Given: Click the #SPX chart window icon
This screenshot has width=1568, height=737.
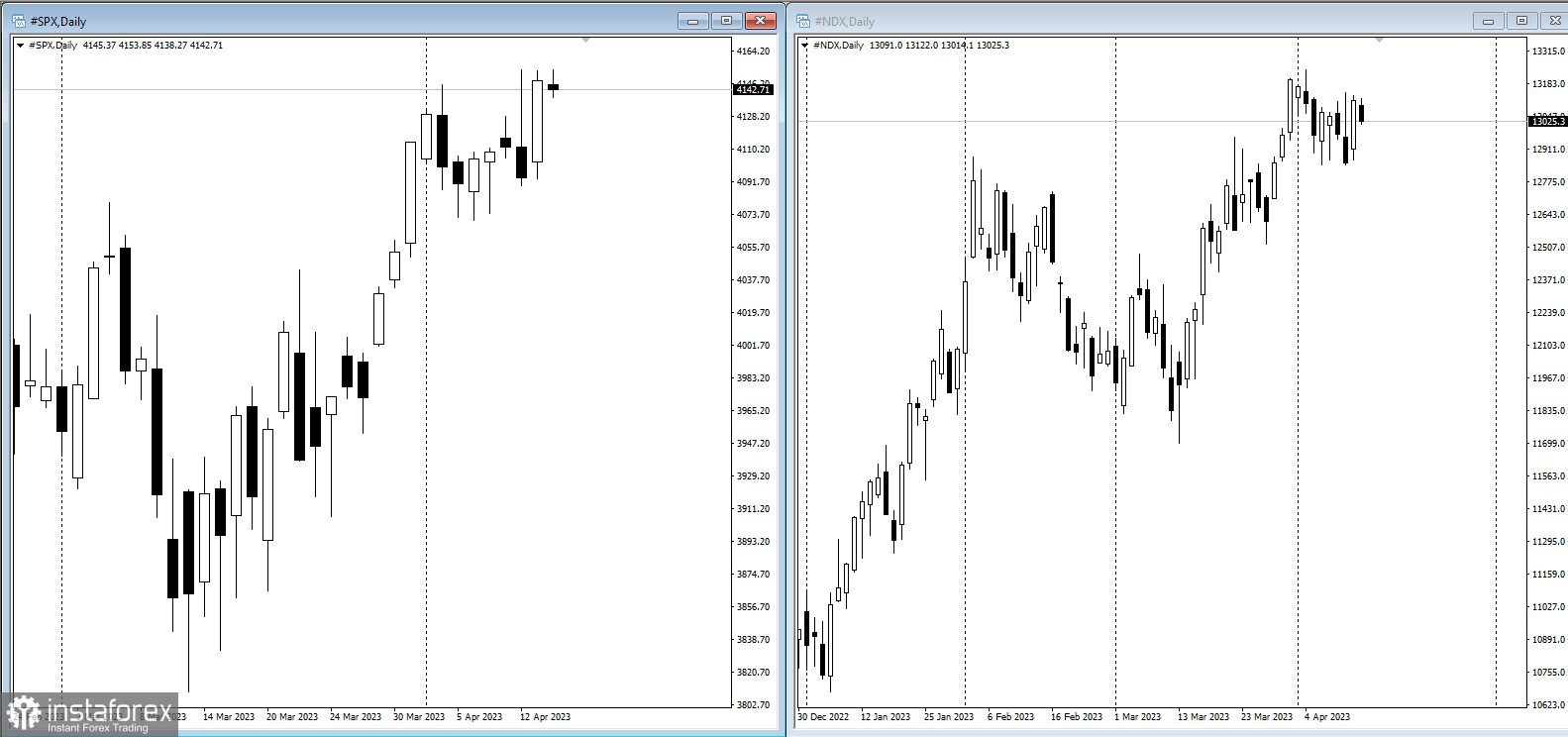Looking at the screenshot, I should point(19,21).
